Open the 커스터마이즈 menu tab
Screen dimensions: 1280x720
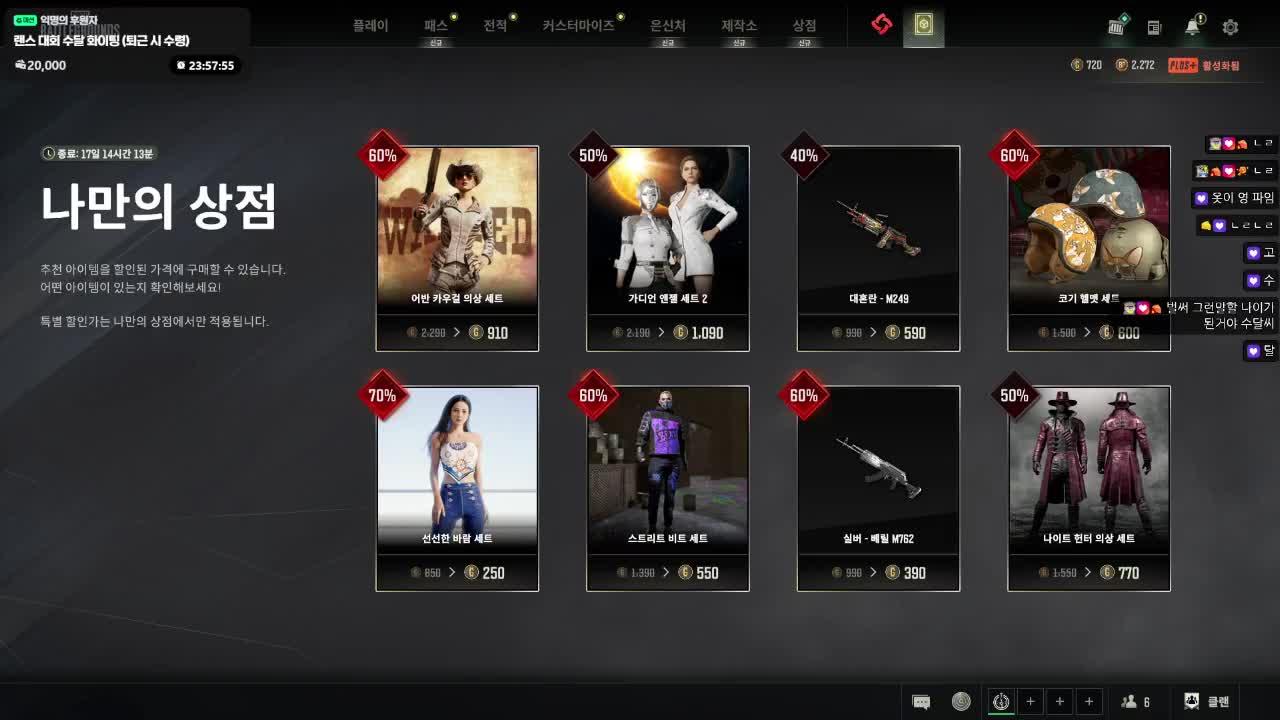click(578, 26)
